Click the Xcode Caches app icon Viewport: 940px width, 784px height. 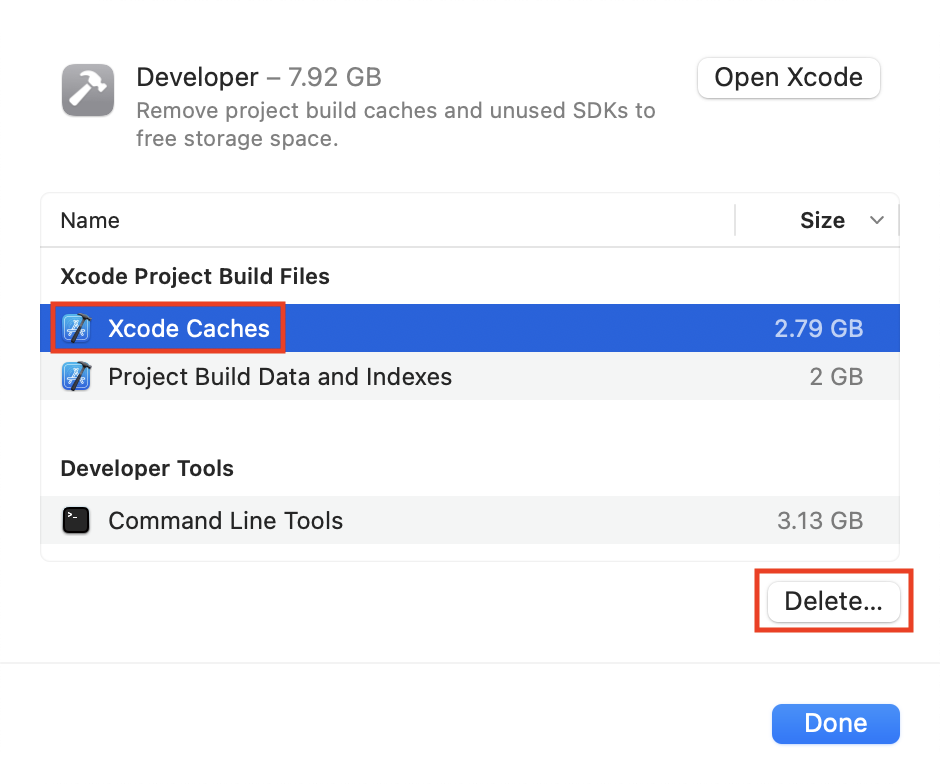coord(77,328)
